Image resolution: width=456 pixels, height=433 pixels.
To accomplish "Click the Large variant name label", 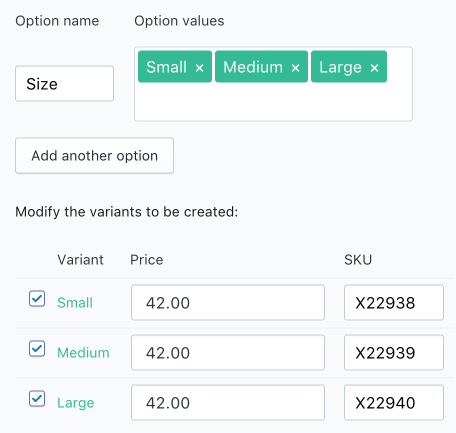I will tap(76, 403).
